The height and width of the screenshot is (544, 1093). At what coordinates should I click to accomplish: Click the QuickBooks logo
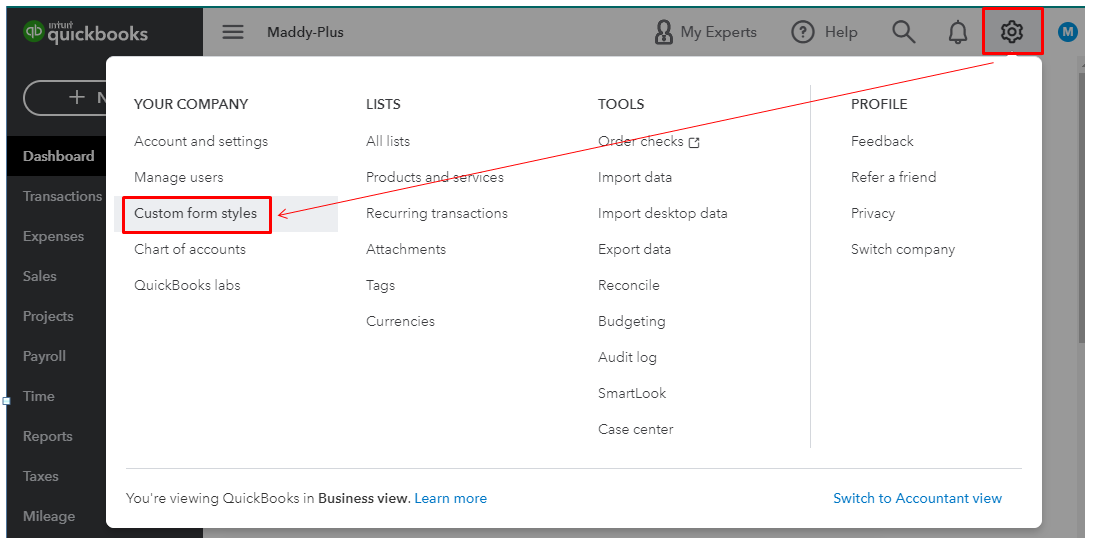click(x=86, y=32)
